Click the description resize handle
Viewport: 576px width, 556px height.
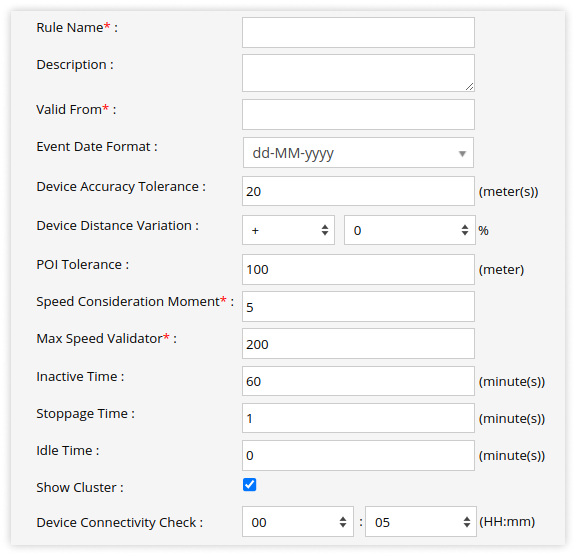coord(469,87)
